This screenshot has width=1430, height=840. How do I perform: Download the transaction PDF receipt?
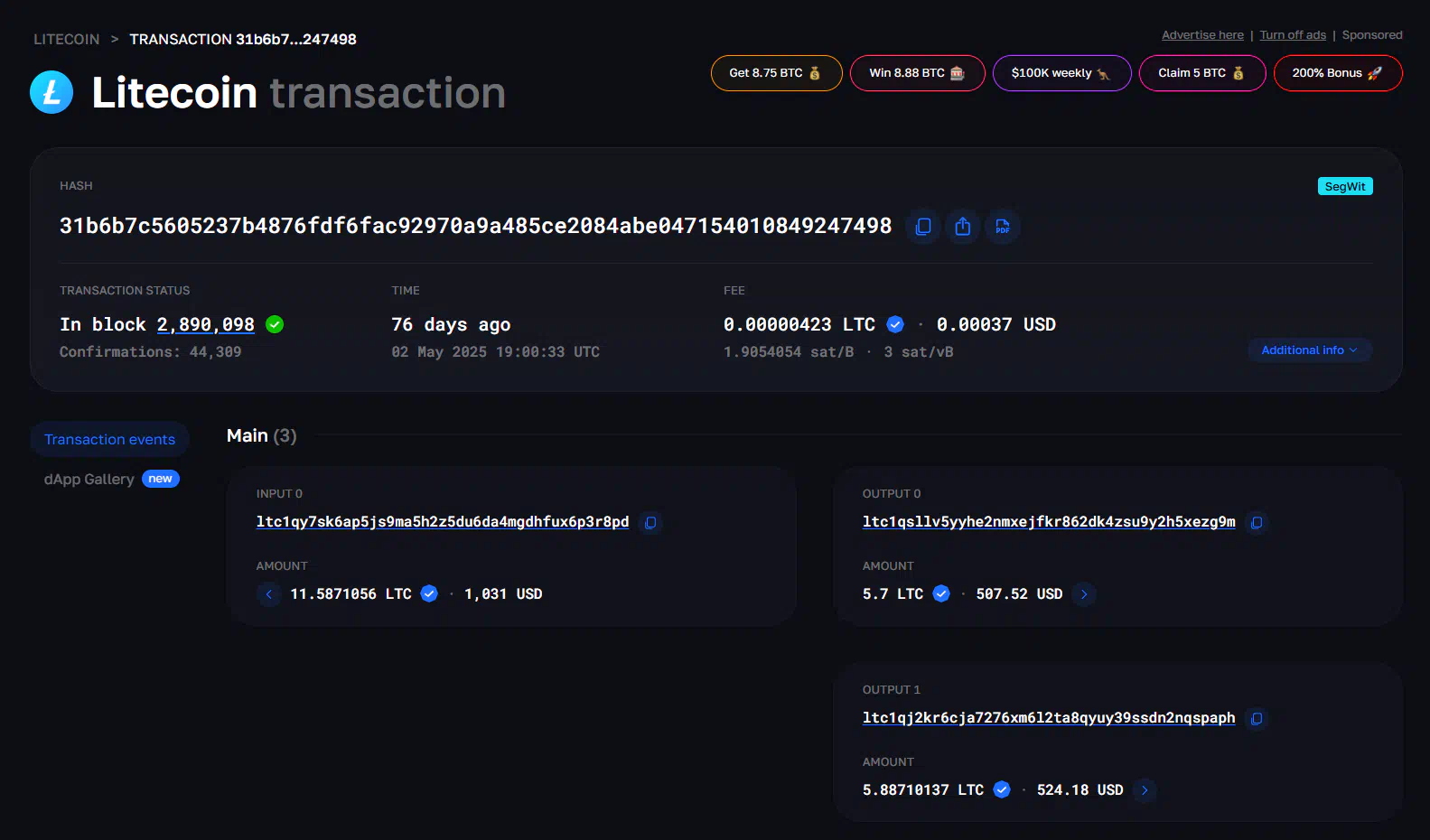point(1003,227)
